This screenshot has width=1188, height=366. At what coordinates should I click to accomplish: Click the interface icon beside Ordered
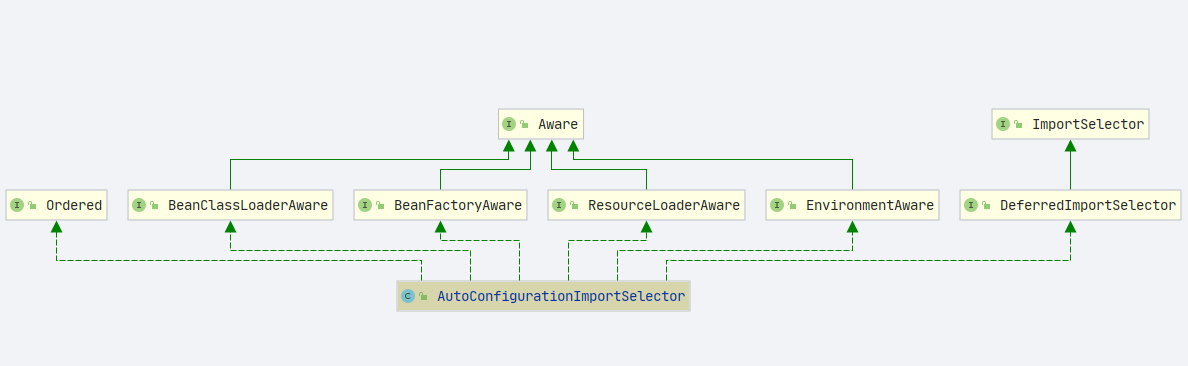pos(17,205)
